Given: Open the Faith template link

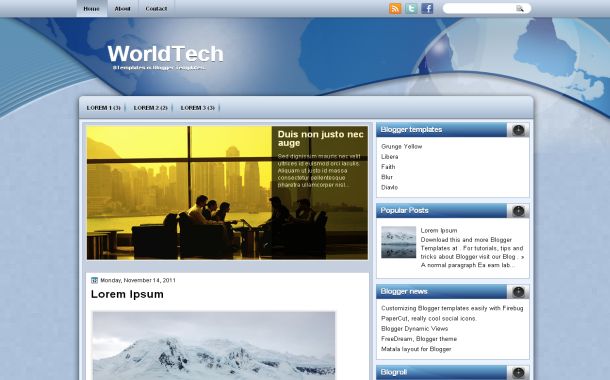Looking at the screenshot, I should [x=388, y=167].
